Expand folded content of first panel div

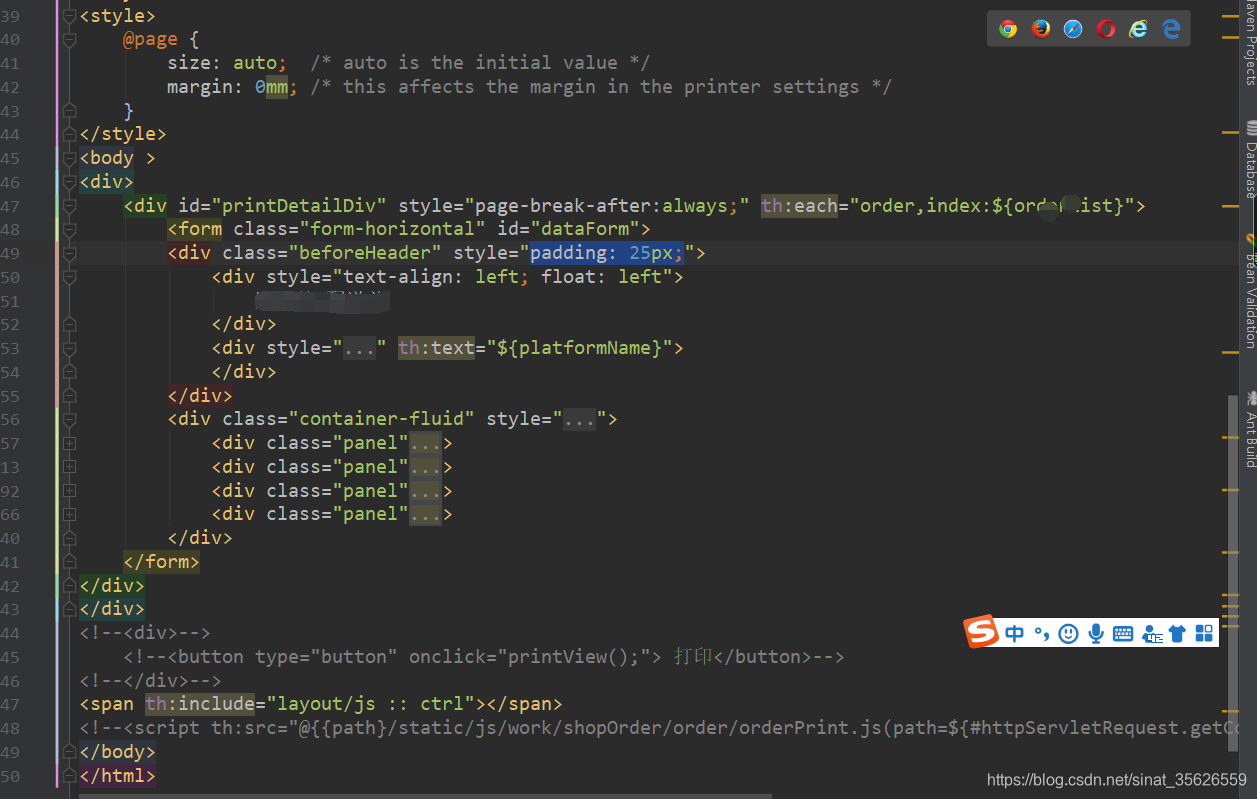(x=426, y=443)
